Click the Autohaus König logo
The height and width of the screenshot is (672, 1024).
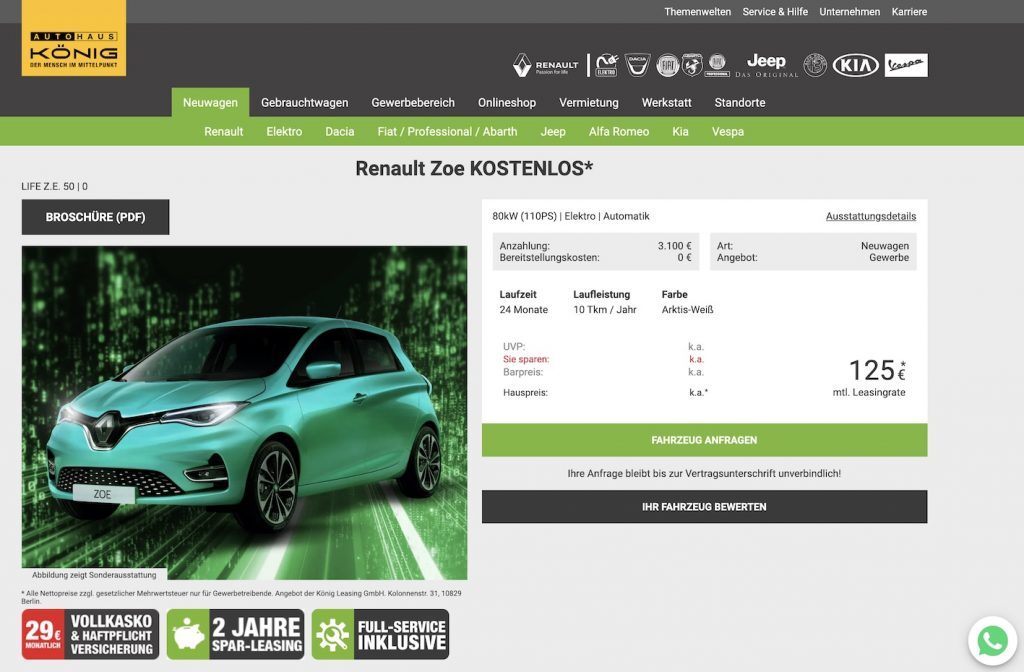tap(73, 38)
